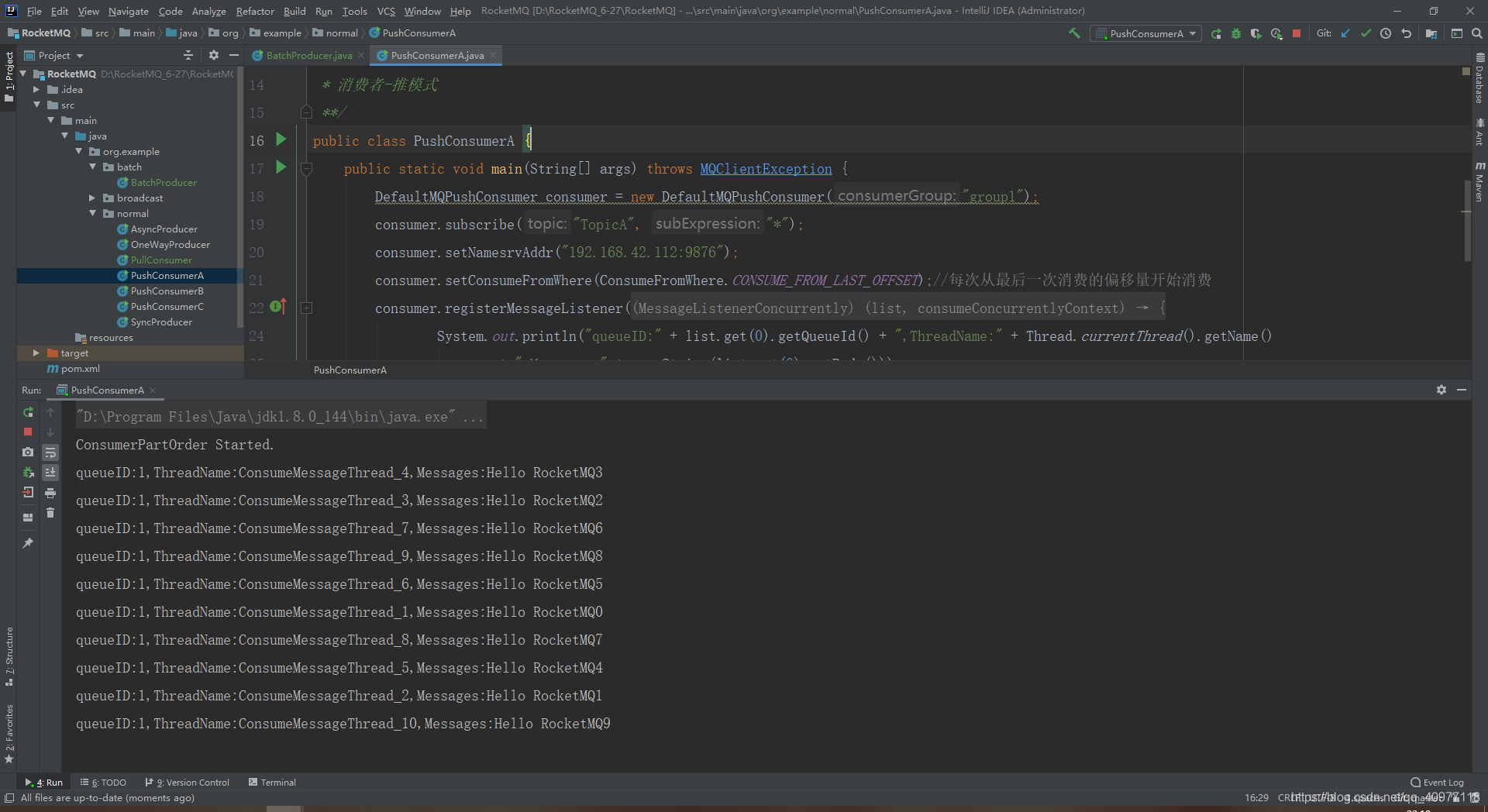1488x812 pixels.
Task: Click the Build Project hammer icon
Action: click(1074, 33)
